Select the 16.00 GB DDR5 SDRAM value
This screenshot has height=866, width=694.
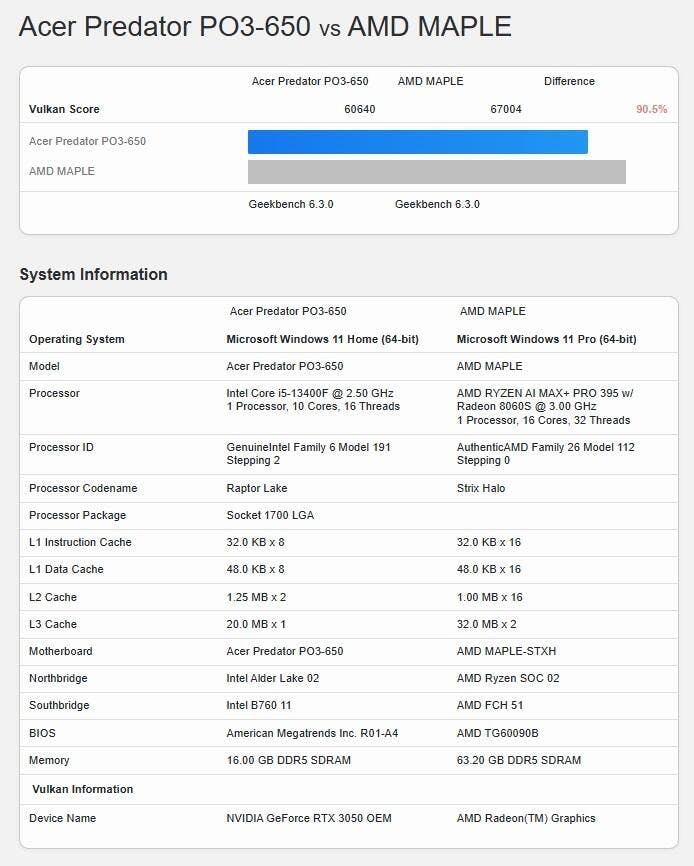[289, 761]
